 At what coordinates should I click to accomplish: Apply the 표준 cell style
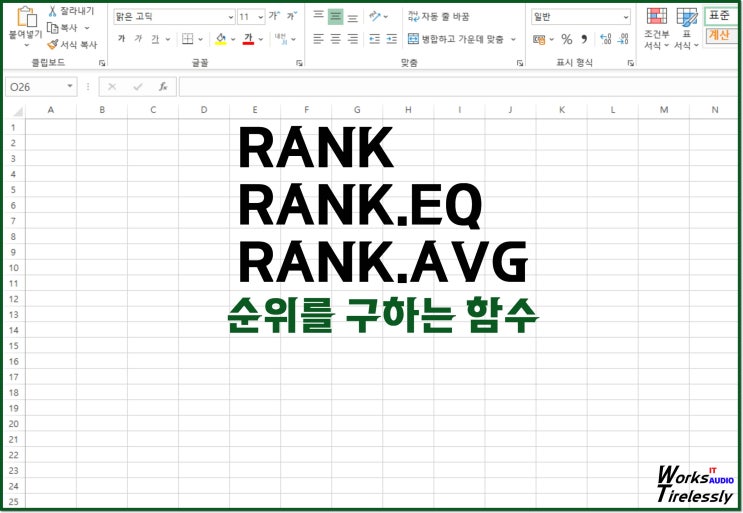pos(720,16)
